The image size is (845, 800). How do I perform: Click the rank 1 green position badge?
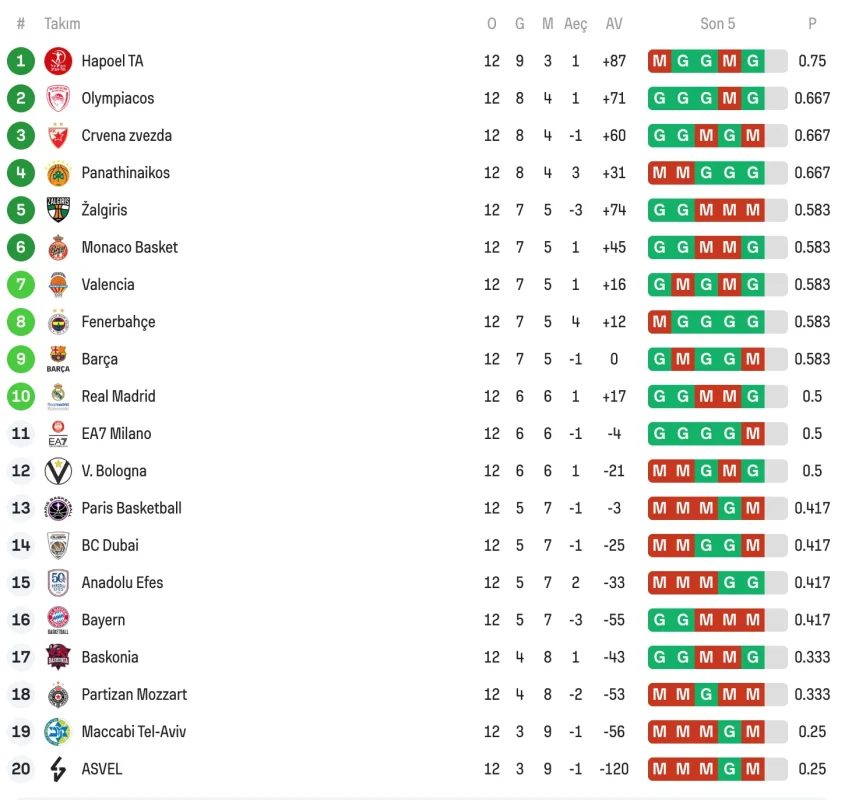click(x=20, y=61)
